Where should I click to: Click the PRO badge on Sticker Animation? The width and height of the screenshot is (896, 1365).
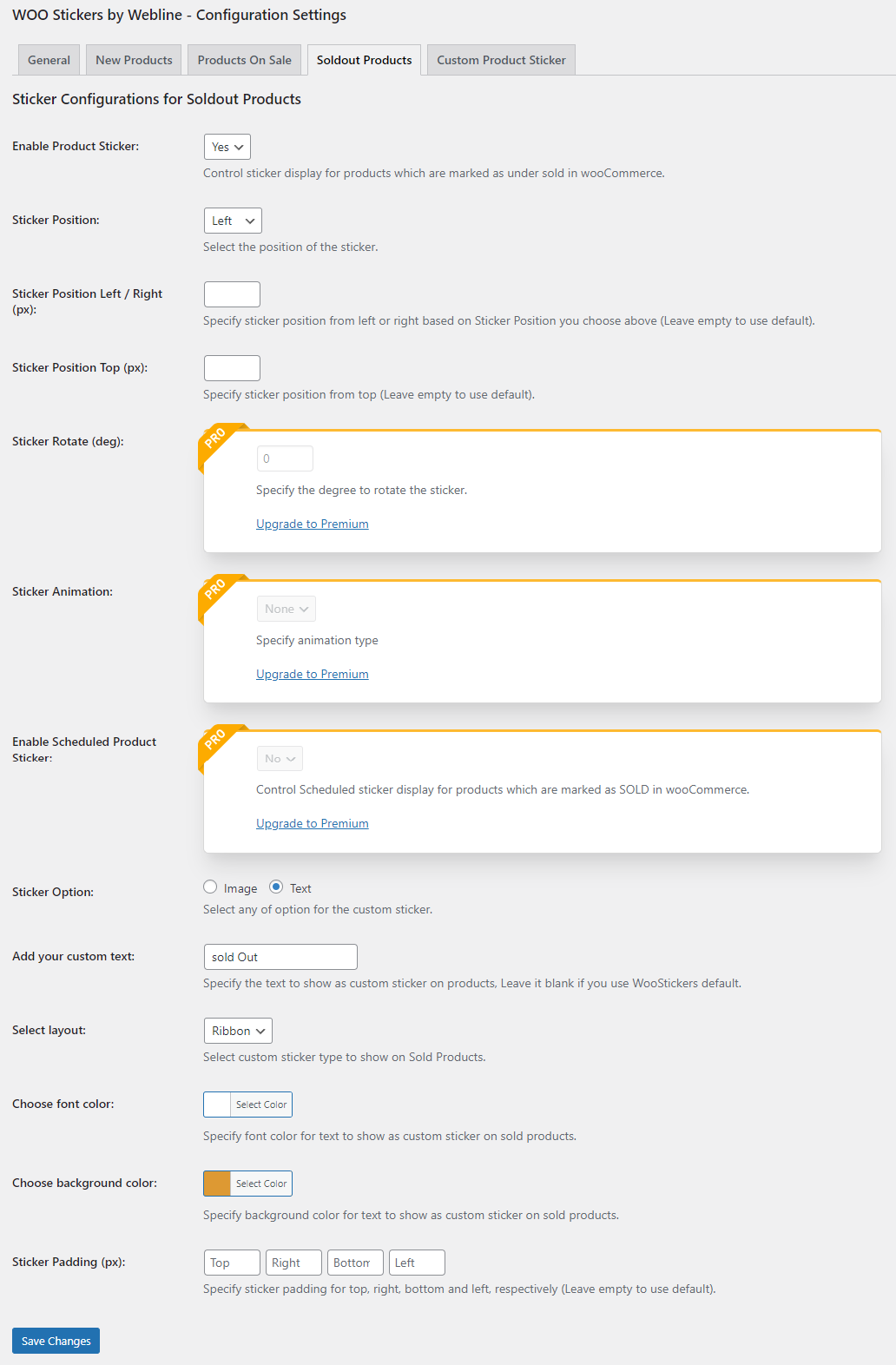point(216,590)
